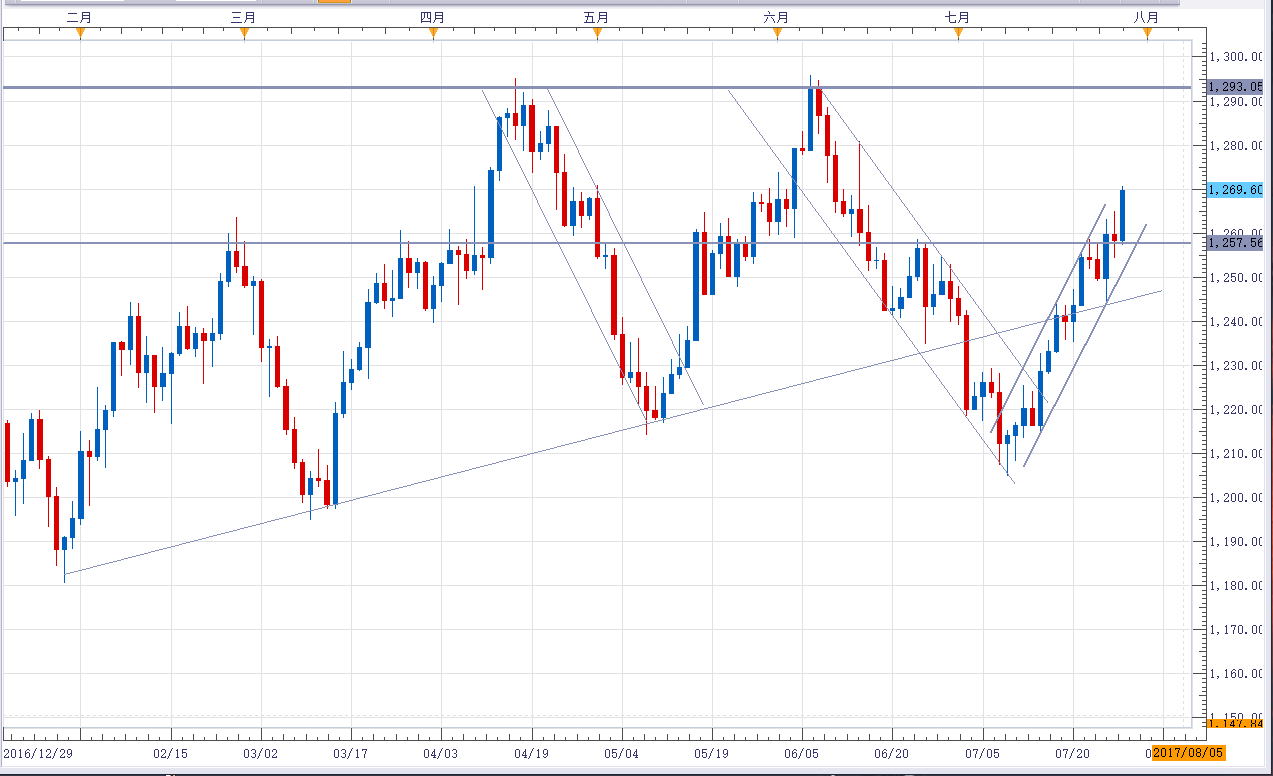1273x776 pixels.
Task: Click the latest blue candlestick on the chart
Action: (1123, 214)
